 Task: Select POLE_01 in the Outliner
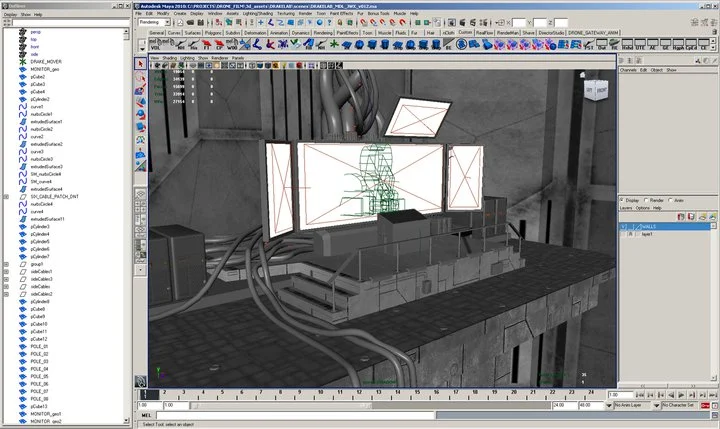click(39, 347)
